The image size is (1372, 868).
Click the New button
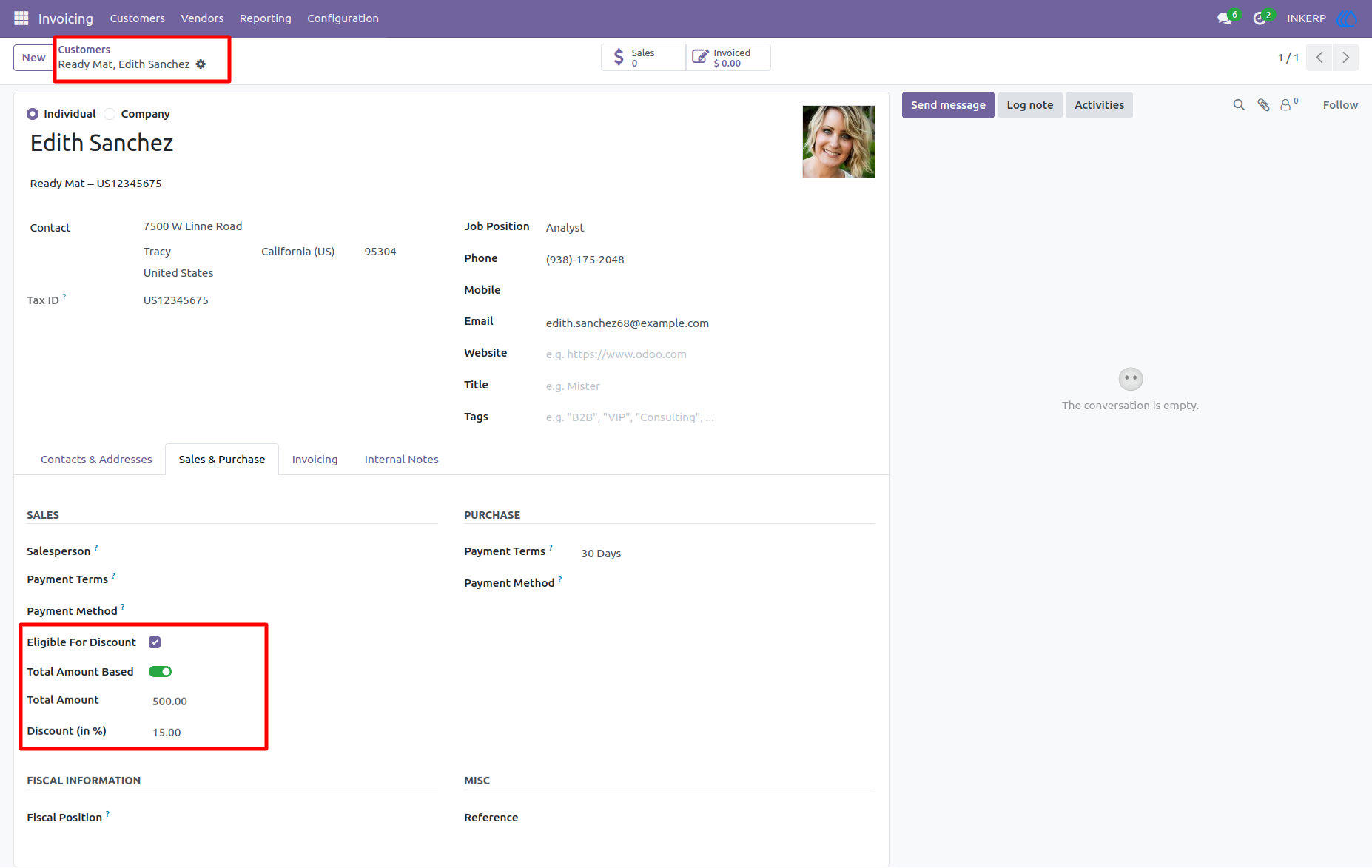pyautogui.click(x=33, y=58)
